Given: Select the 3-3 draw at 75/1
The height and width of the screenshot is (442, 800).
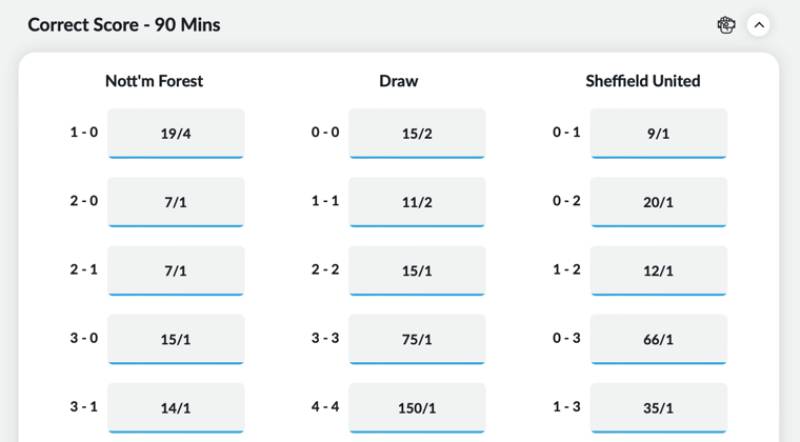Looking at the screenshot, I should tap(417, 339).
